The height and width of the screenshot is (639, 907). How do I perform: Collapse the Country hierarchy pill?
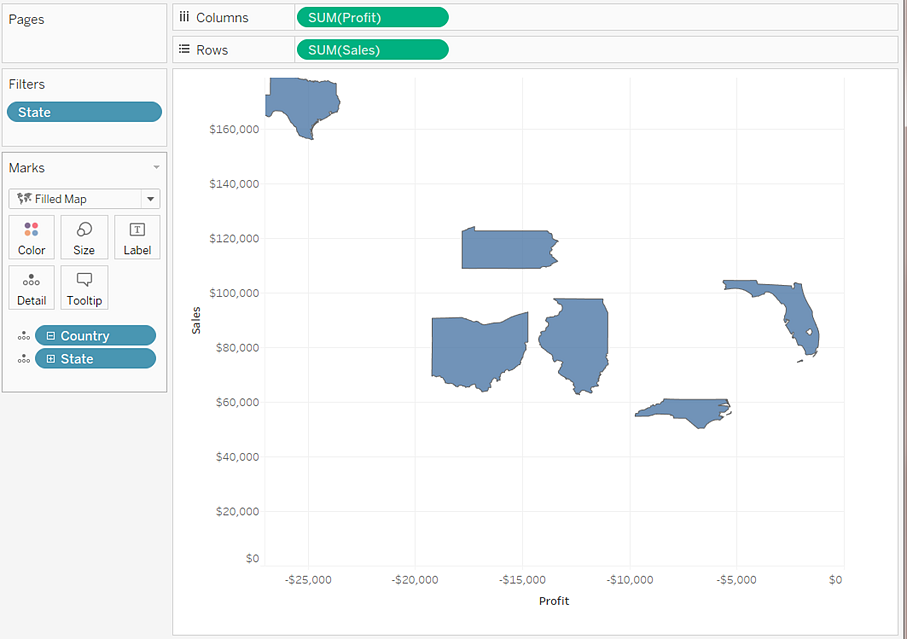click(50, 336)
